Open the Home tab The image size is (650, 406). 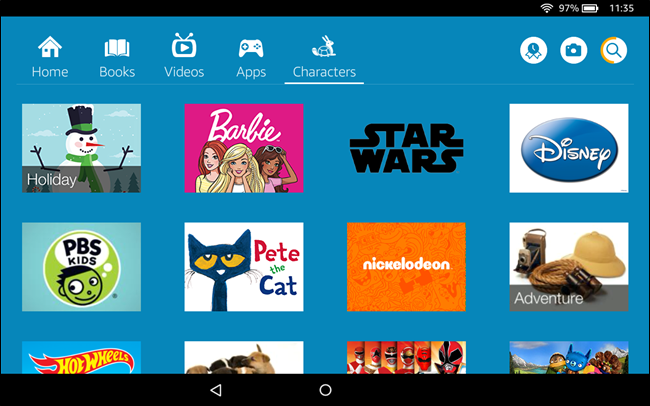pos(50,57)
